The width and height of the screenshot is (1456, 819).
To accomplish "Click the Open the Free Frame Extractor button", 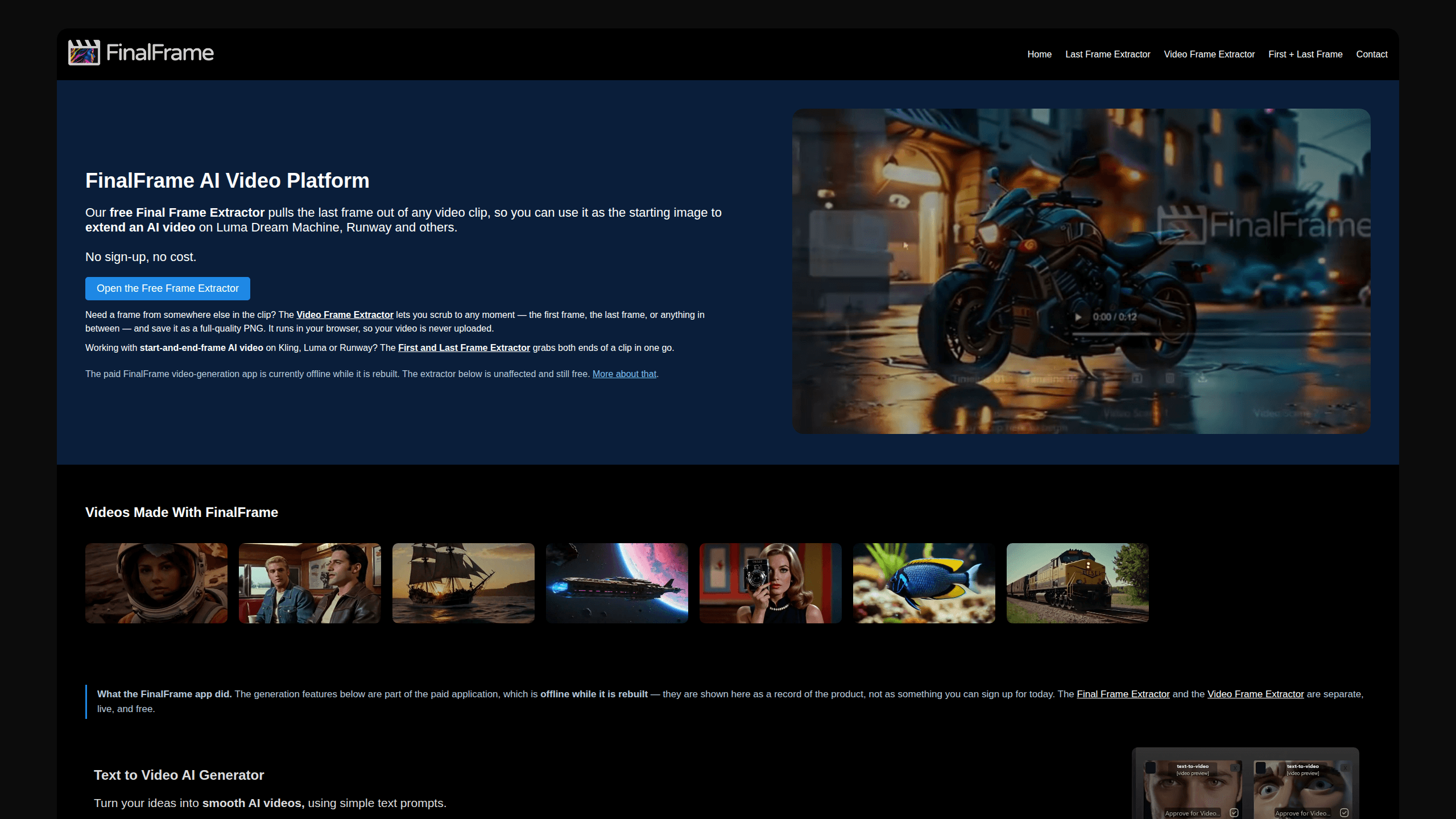I will pos(168,288).
